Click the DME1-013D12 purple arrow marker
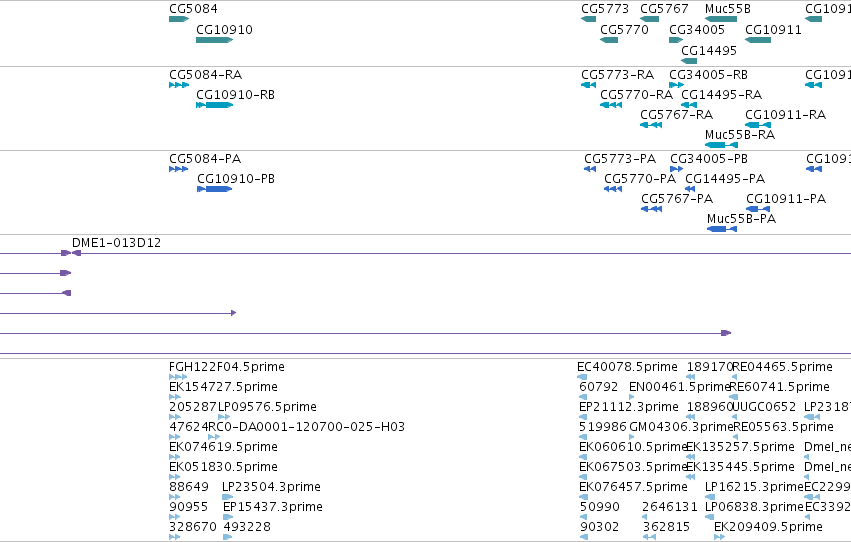Image resolution: width=851 pixels, height=542 pixels. [x=71, y=253]
